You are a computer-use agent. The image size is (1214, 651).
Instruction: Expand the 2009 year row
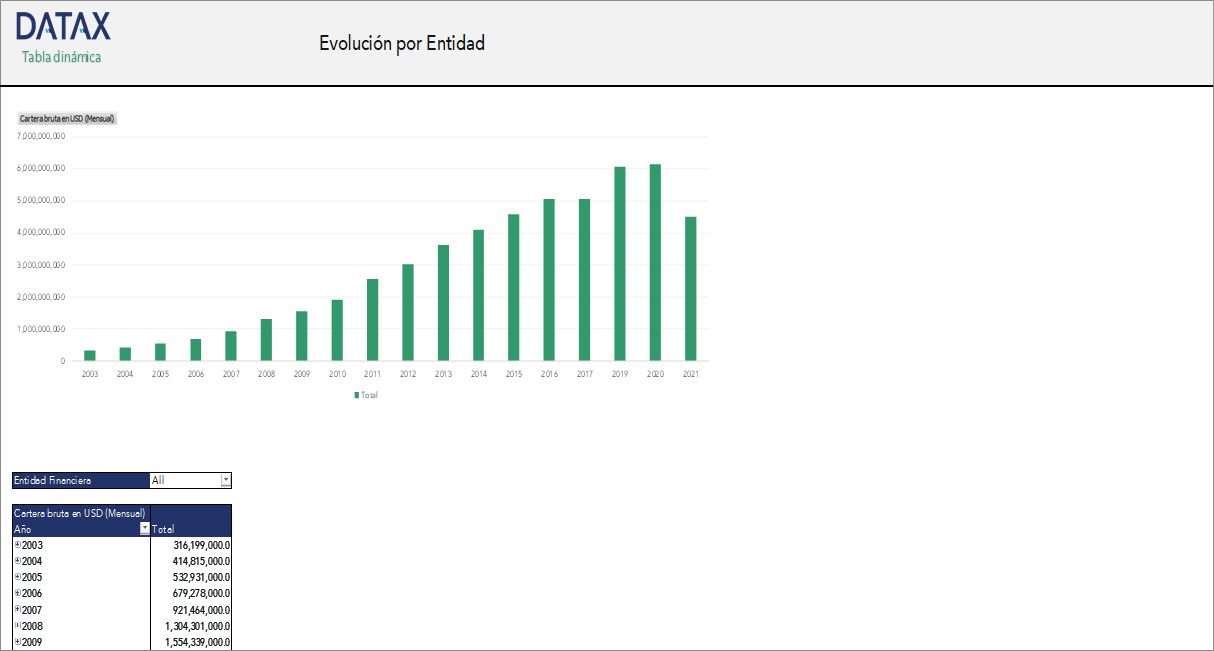point(17,642)
